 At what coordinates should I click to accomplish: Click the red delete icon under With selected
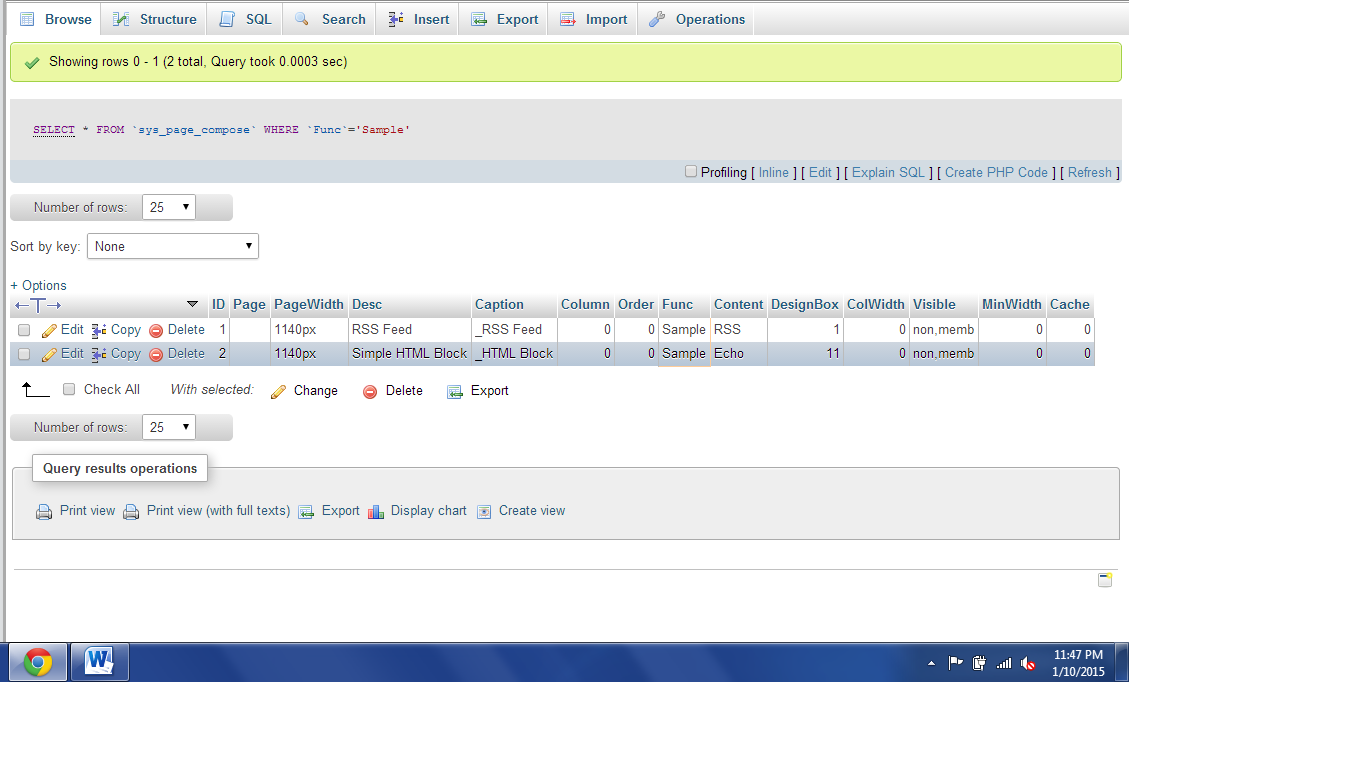pyautogui.click(x=370, y=391)
